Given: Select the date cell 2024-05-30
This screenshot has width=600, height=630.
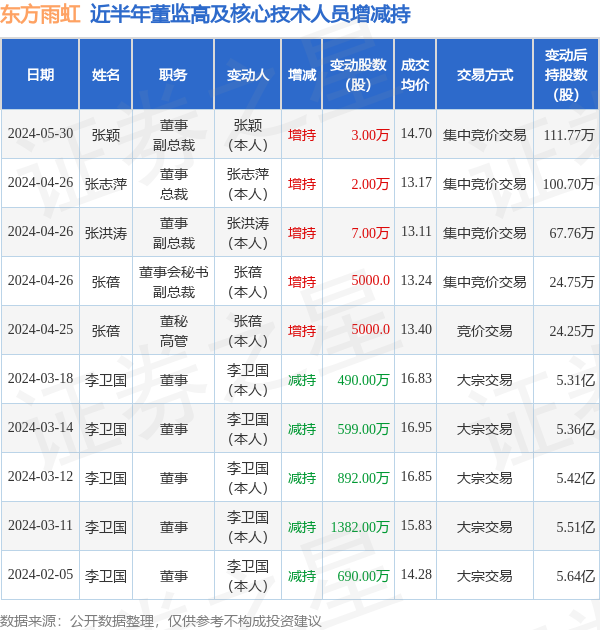Looking at the screenshot, I should point(40,134).
